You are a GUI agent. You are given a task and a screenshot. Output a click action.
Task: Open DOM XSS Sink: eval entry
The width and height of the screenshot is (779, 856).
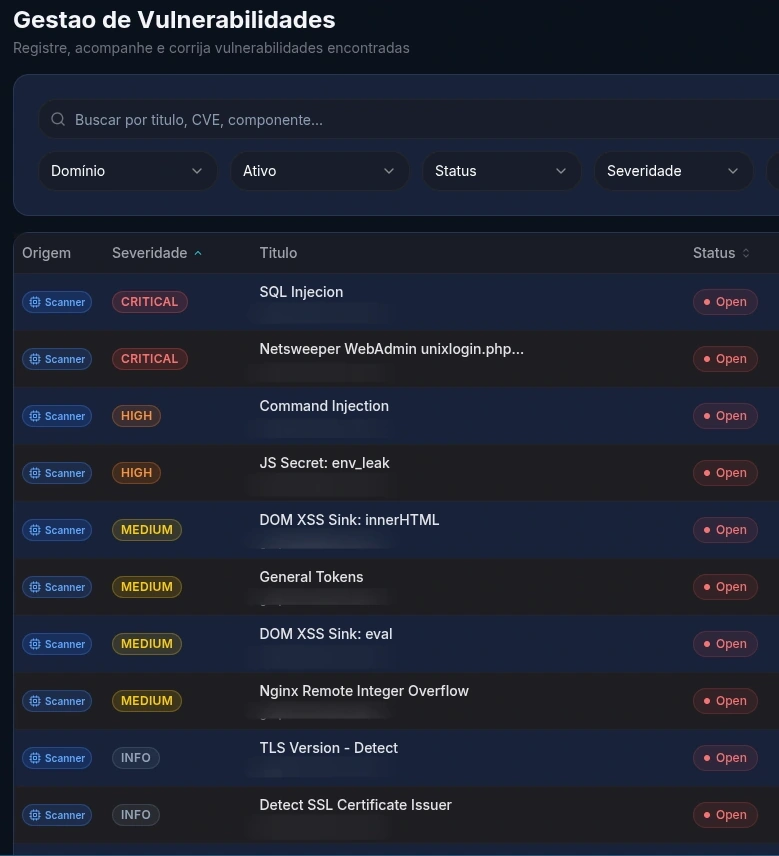click(326, 634)
